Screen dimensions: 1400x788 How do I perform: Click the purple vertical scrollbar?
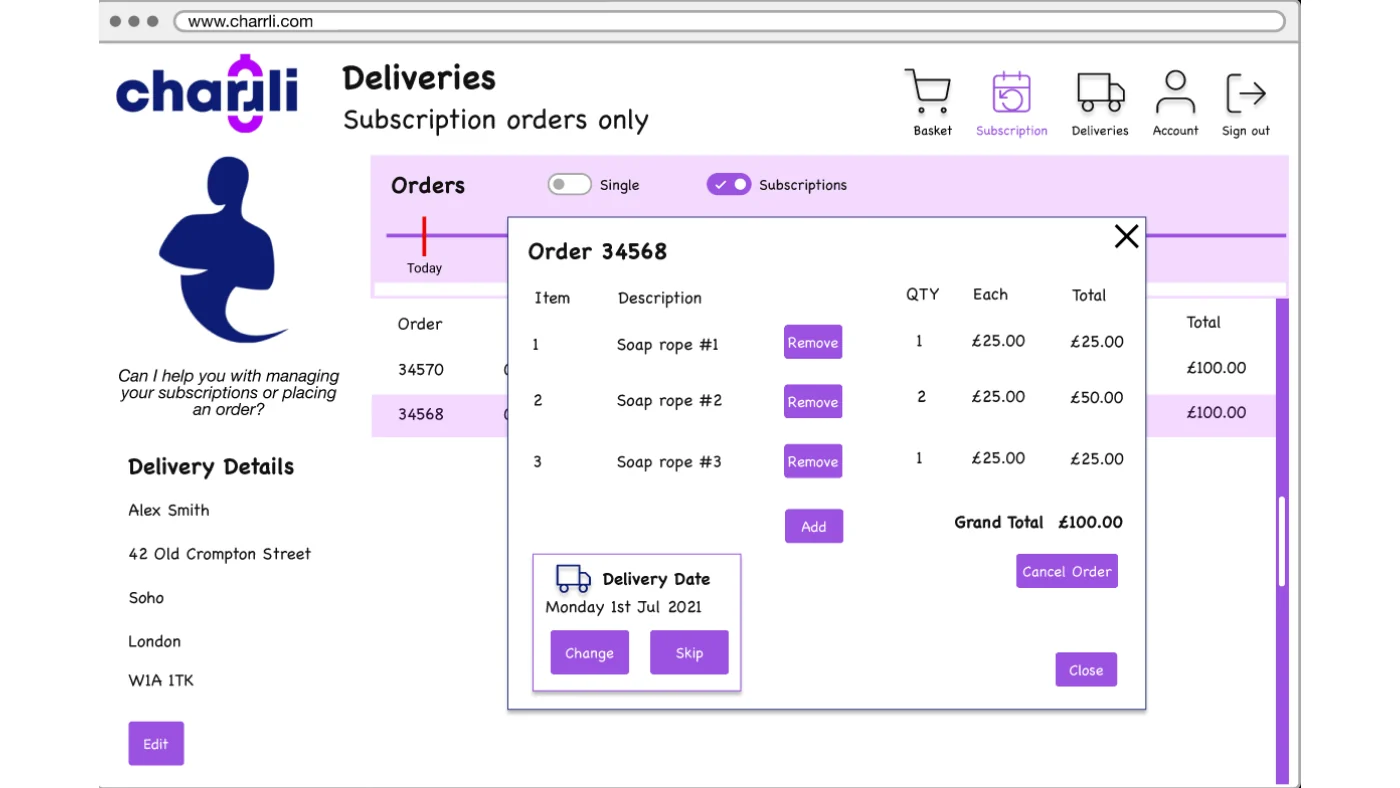pos(1281,542)
